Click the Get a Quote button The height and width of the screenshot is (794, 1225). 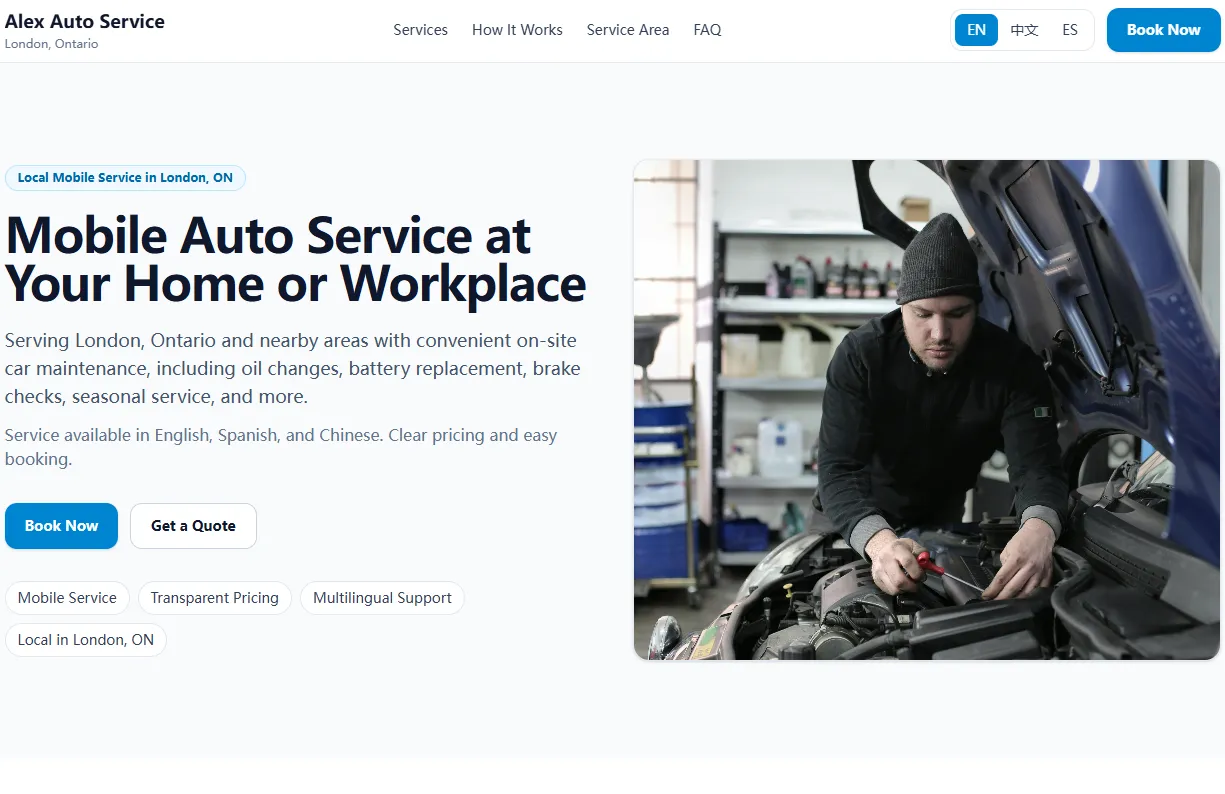coord(193,525)
